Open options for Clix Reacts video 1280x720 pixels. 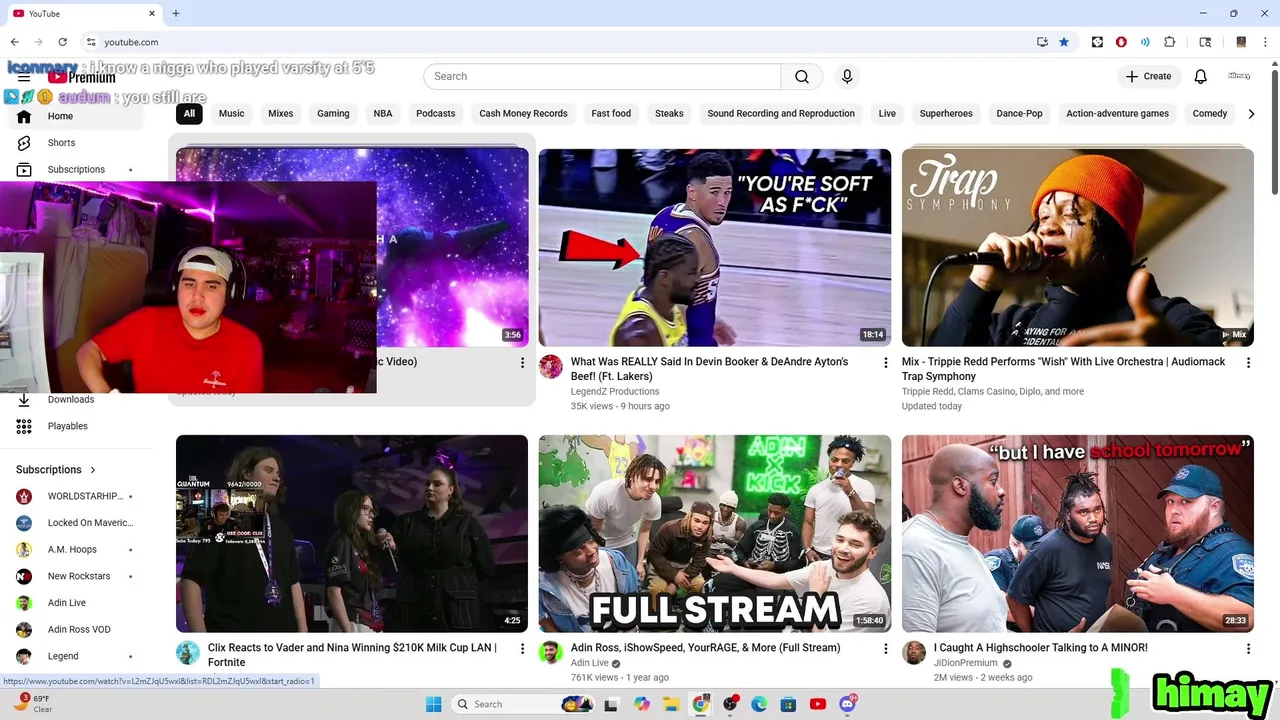click(x=522, y=648)
